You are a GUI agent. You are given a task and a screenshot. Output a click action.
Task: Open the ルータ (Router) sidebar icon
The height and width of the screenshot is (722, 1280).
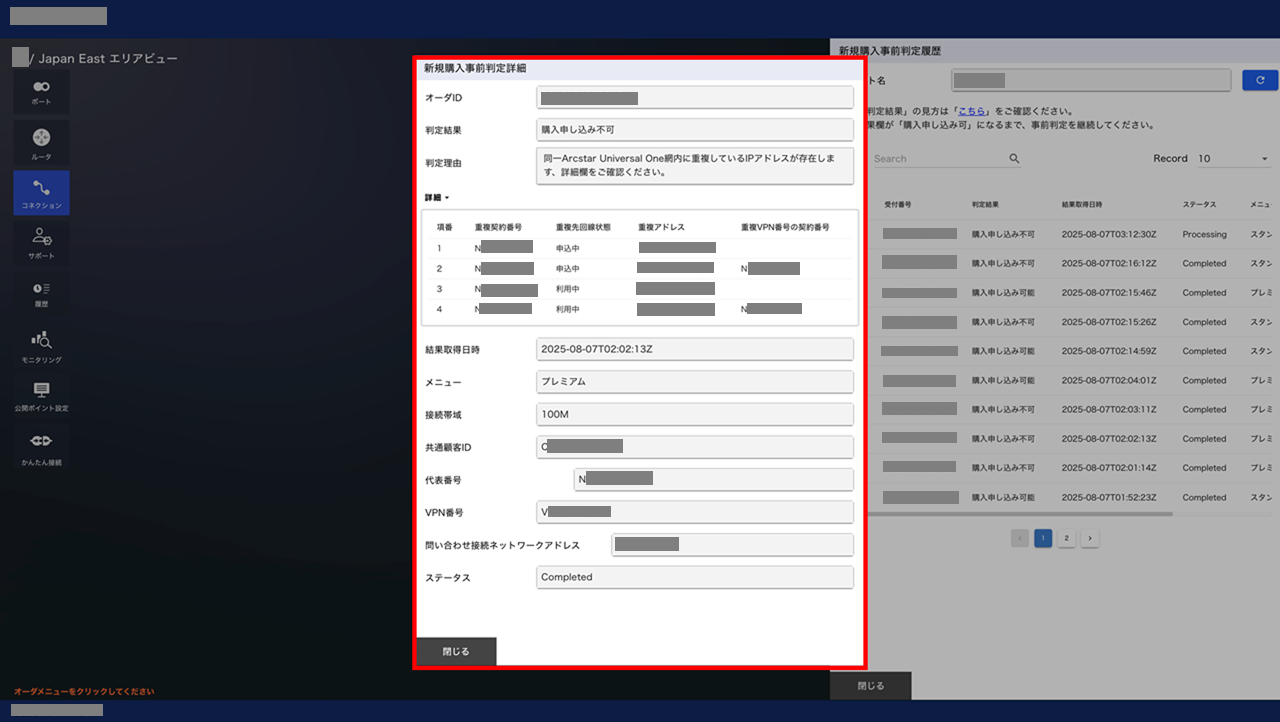click(x=41, y=143)
